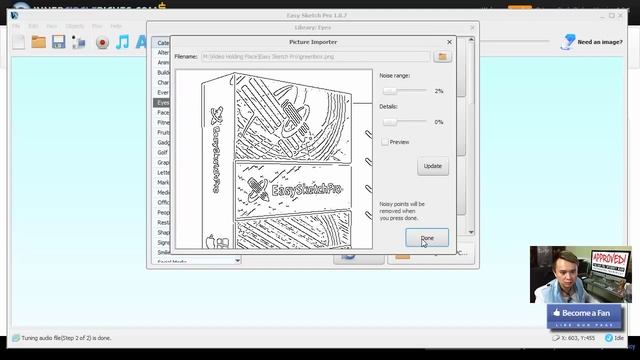Open the category dropdown arrow below the list
Screen dimensions: 640x360
click(x=238, y=260)
